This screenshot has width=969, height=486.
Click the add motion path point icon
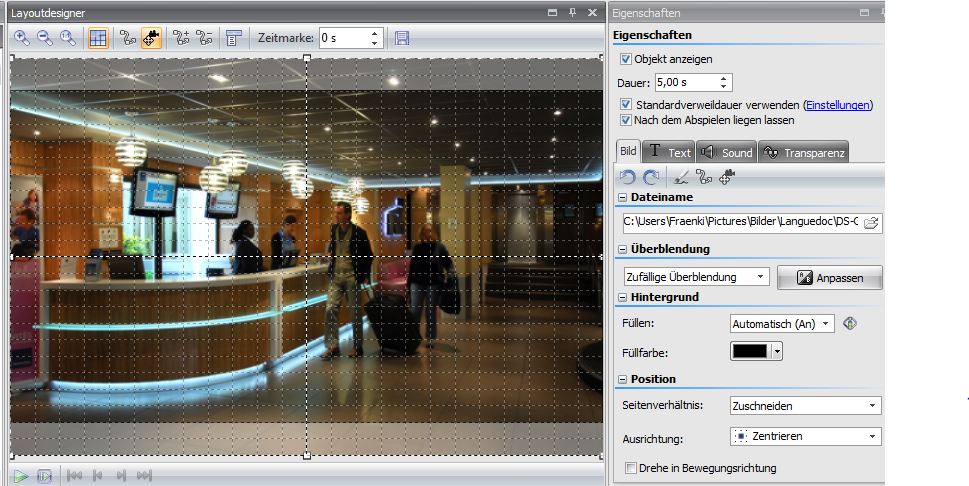(181, 38)
